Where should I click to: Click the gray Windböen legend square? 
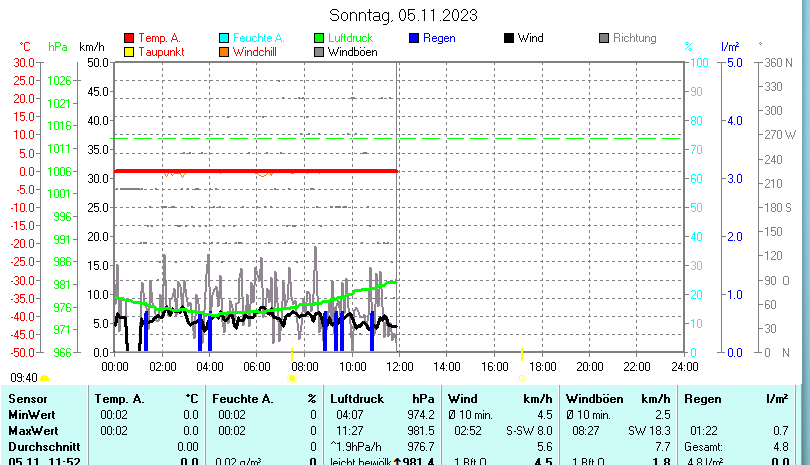tap(319, 52)
